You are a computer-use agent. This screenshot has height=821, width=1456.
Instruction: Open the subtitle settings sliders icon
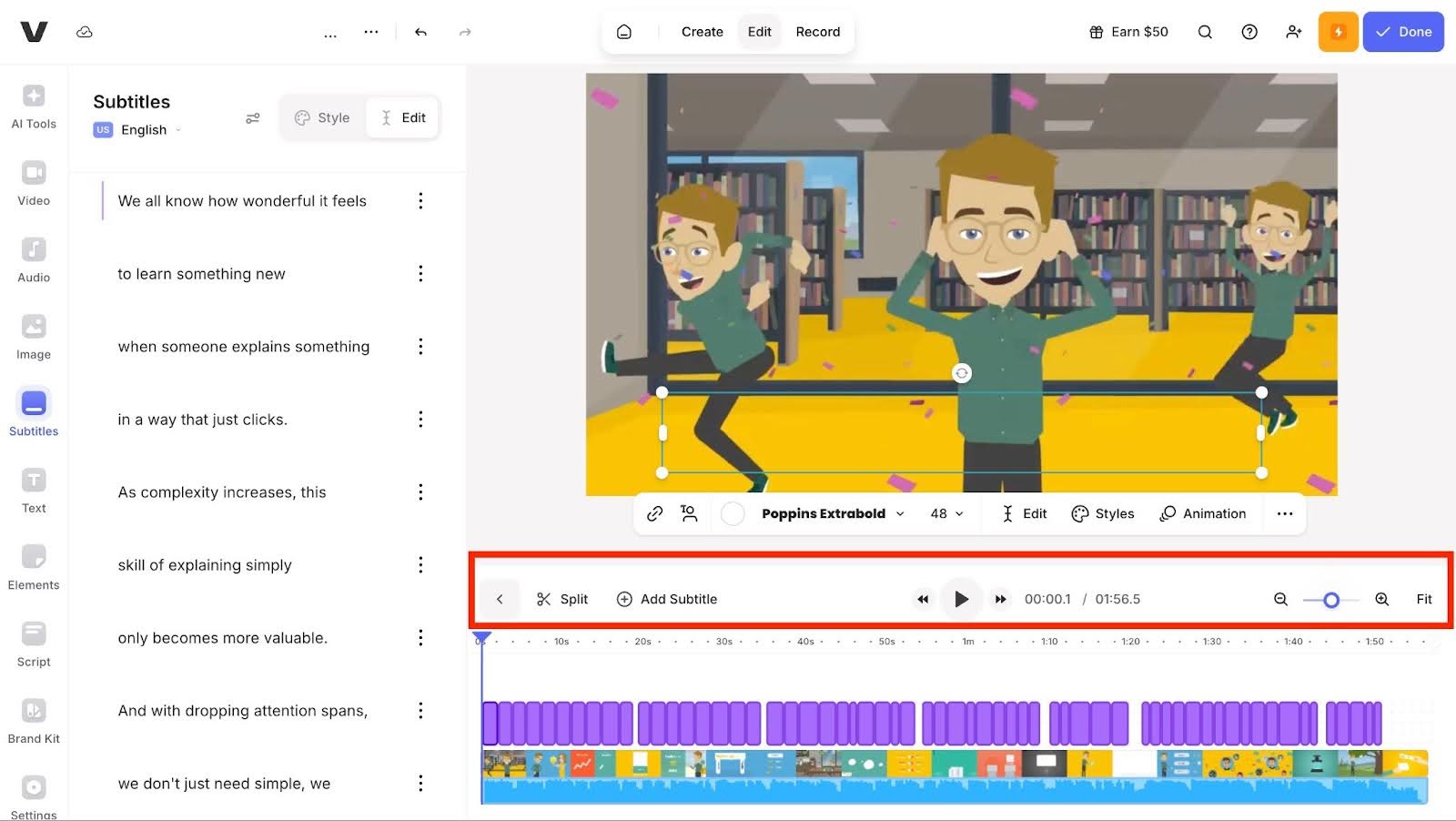click(x=253, y=118)
